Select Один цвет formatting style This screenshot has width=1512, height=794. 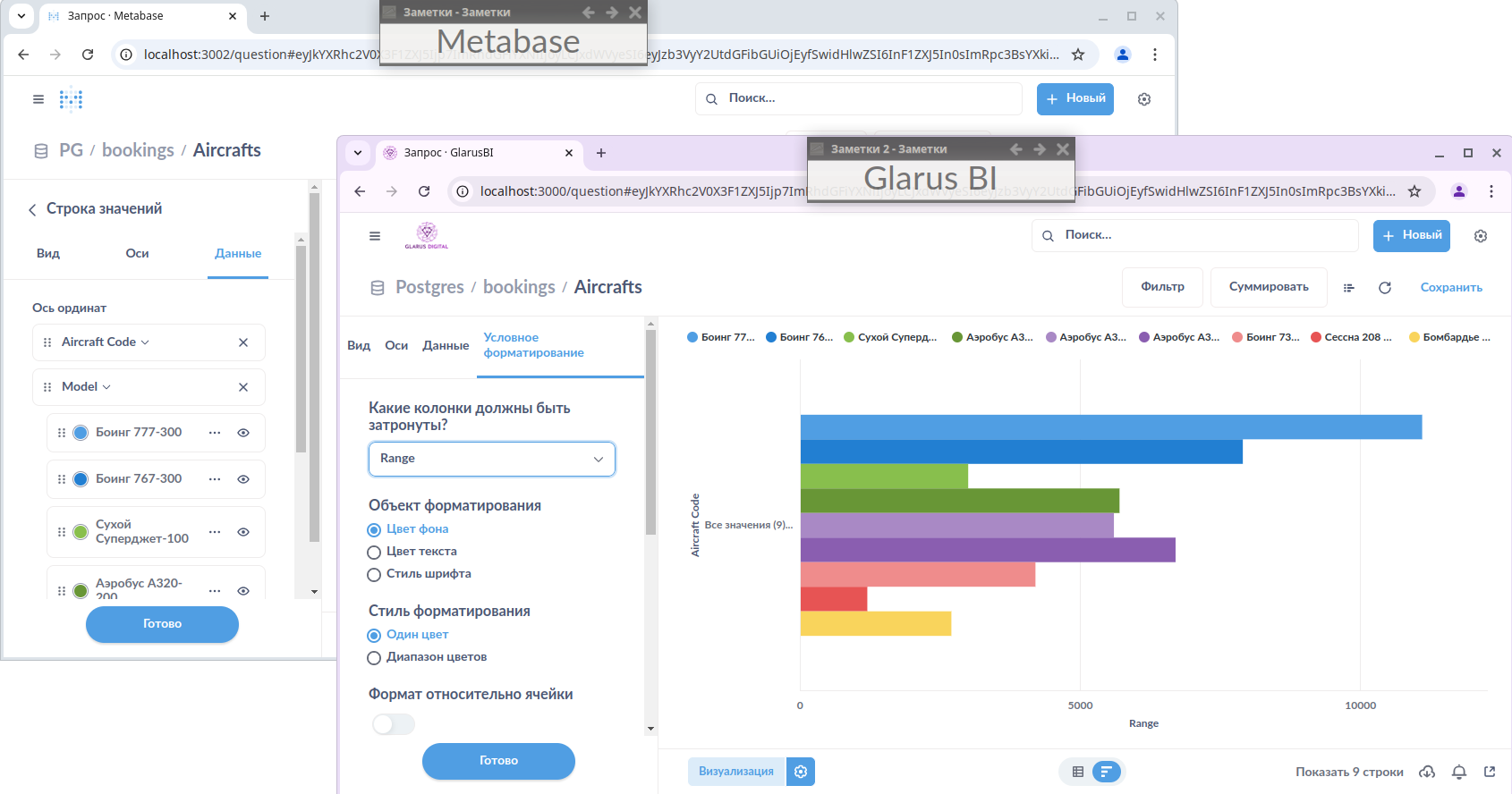pos(374,636)
